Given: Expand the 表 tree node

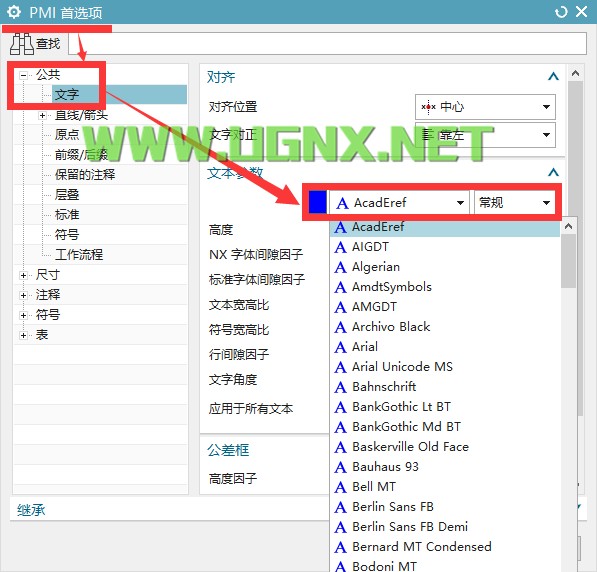Looking at the screenshot, I should pos(24,335).
